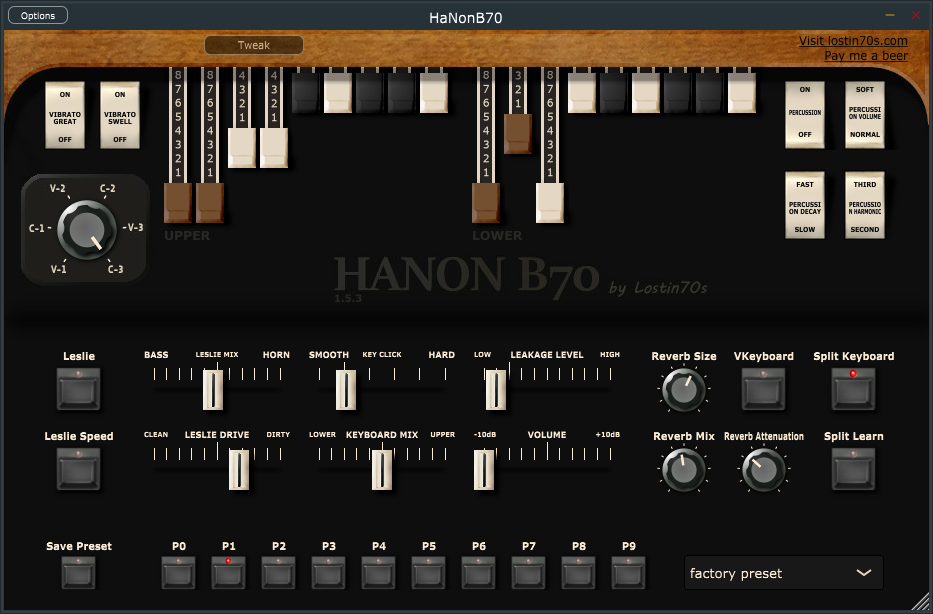Click ninth Lower drawbar white handle
Screen dimensions: 933x614
[742, 93]
